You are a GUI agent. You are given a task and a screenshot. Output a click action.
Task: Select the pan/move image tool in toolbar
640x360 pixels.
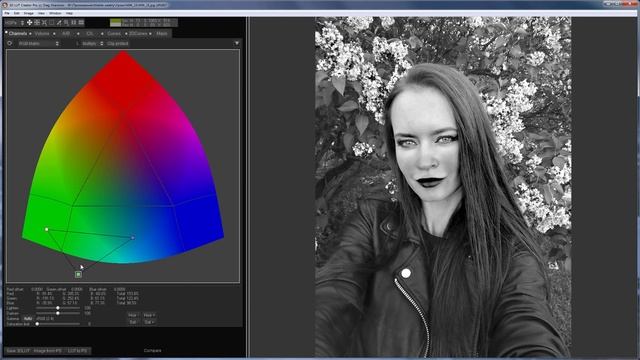click(29, 22)
